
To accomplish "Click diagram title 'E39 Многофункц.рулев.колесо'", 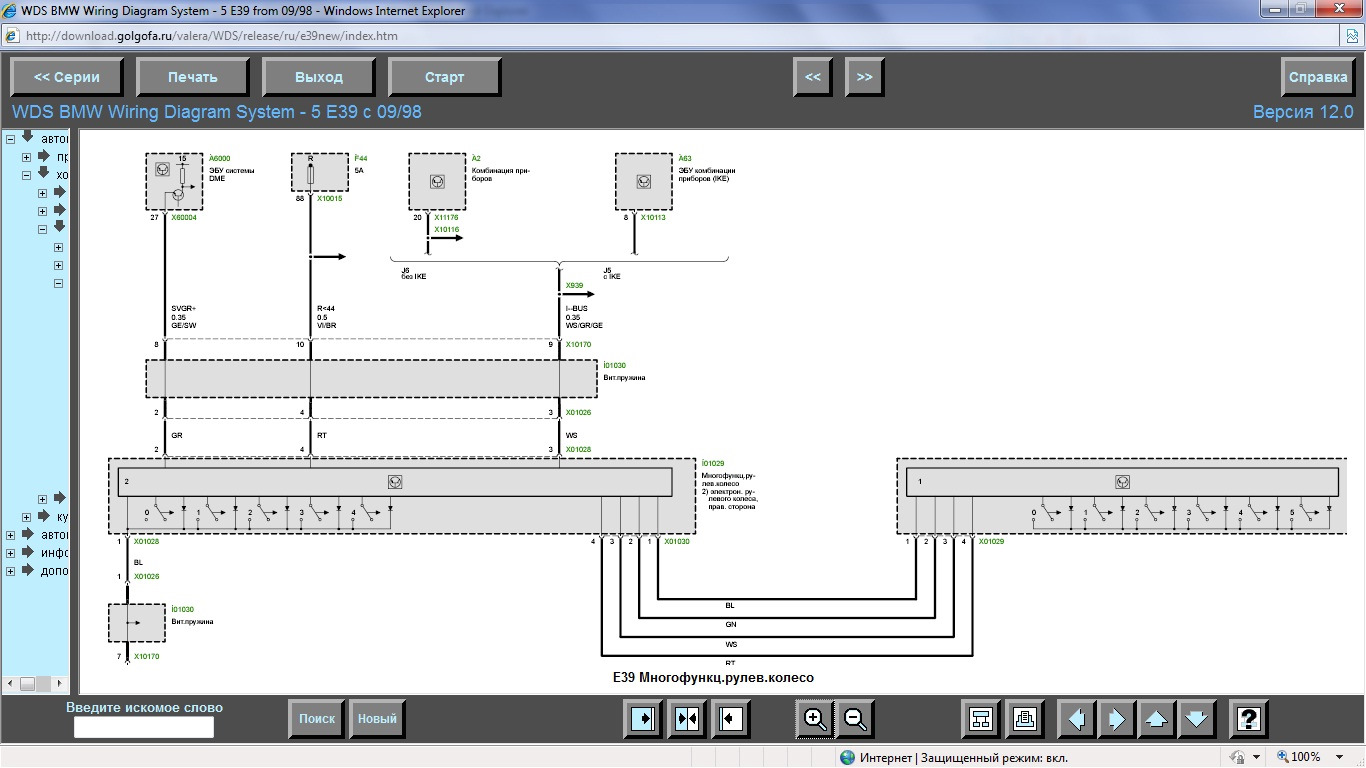I will pos(713,678).
